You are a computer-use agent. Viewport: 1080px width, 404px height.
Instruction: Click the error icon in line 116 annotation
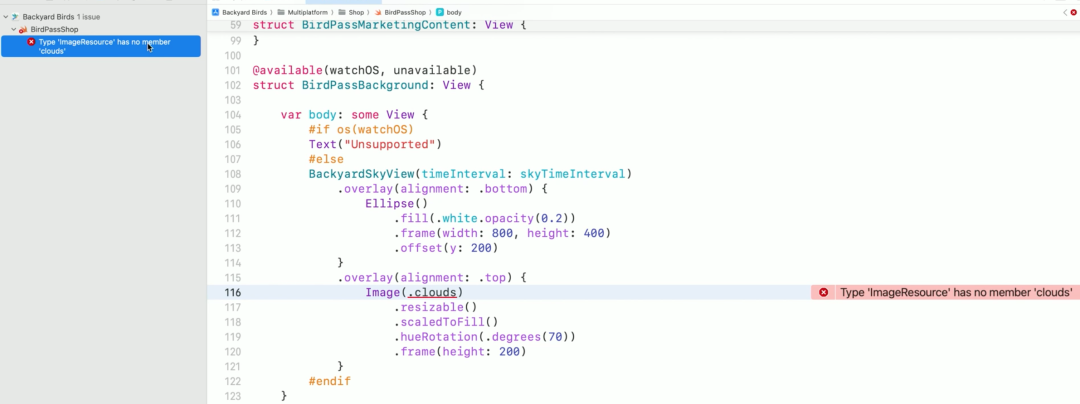(x=823, y=293)
